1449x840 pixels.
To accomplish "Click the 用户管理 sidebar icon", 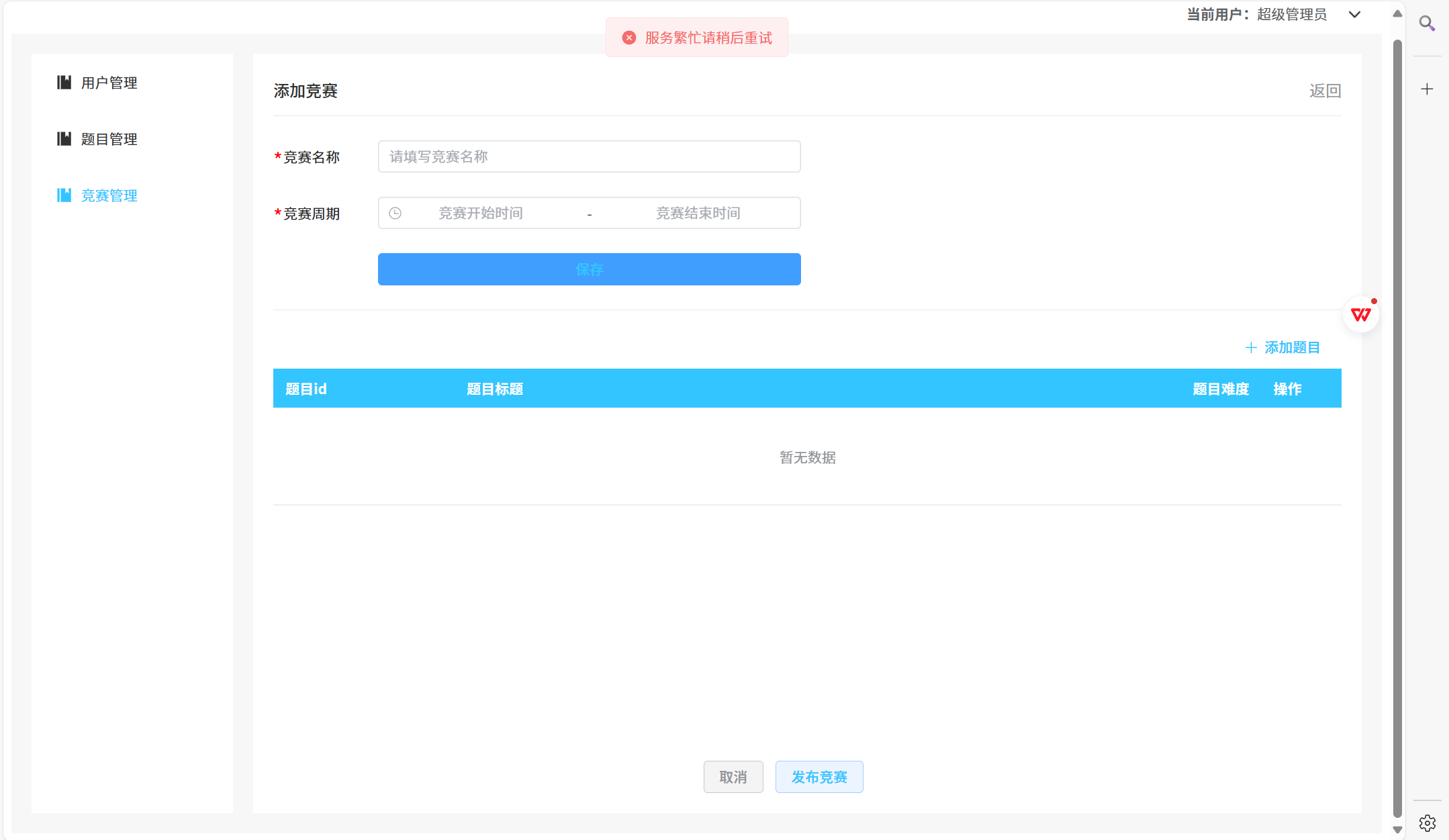I will [64, 83].
